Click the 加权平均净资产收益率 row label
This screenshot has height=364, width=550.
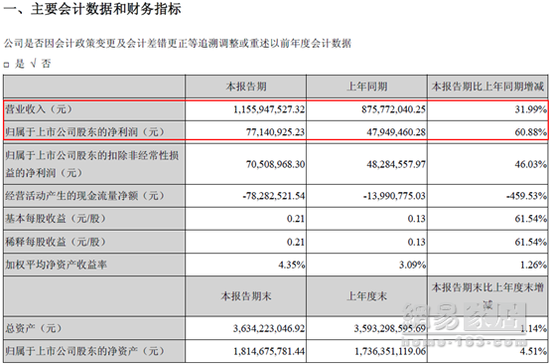pyautogui.click(x=56, y=265)
